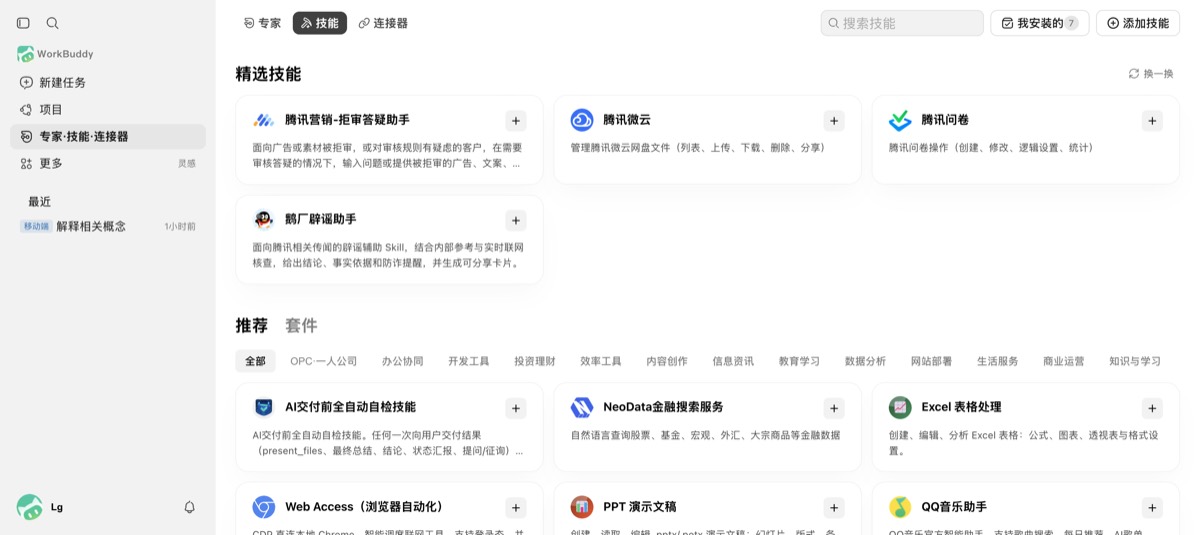The image size is (1200, 535).
Task: Filter by 开发工具 category
Action: (x=469, y=361)
